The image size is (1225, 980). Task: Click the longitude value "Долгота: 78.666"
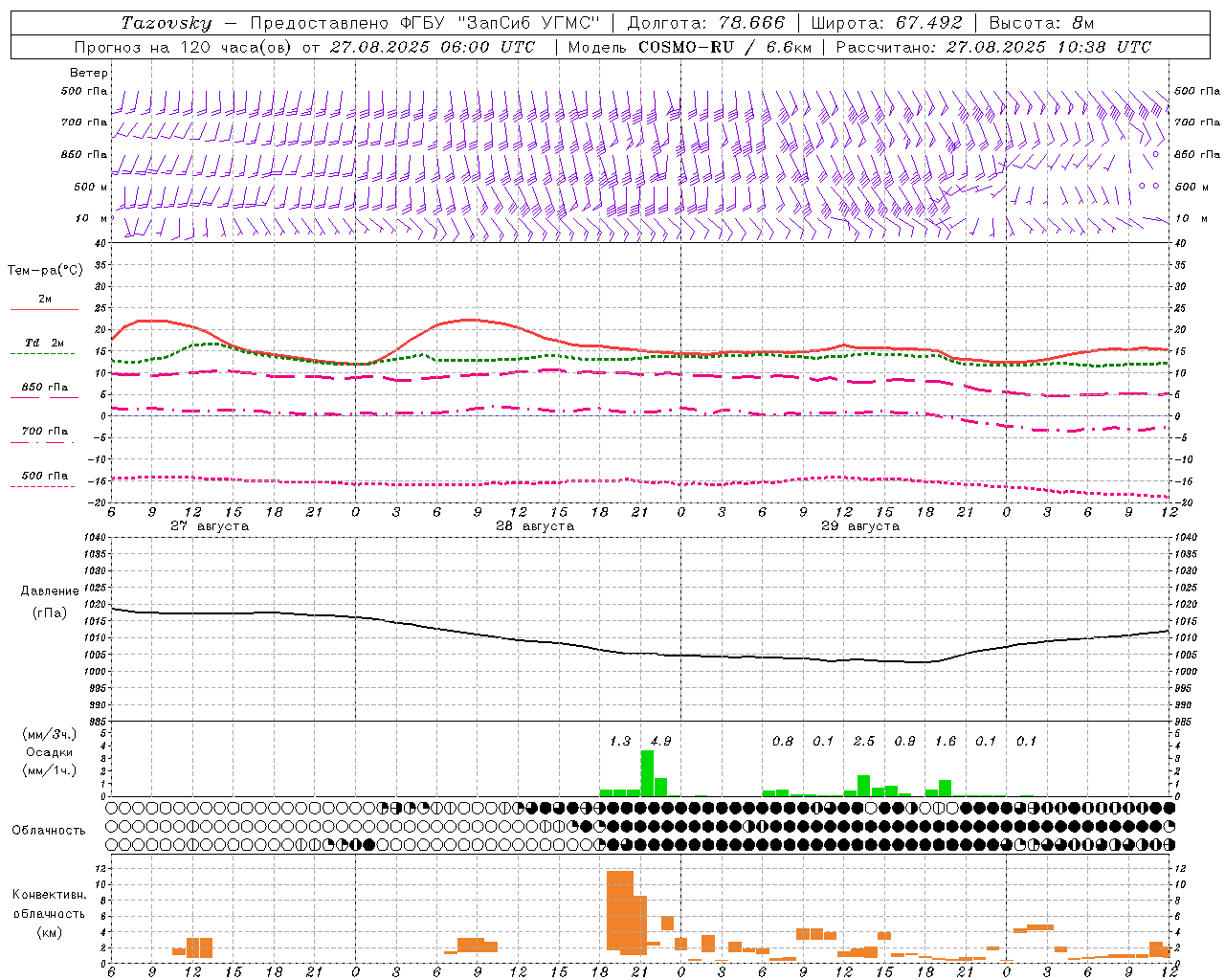coord(706,23)
